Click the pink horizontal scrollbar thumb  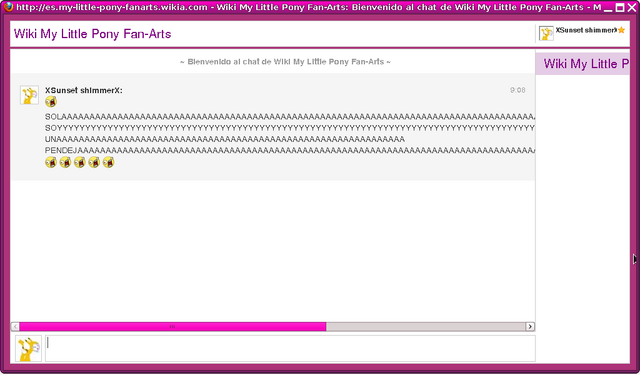pos(173,326)
